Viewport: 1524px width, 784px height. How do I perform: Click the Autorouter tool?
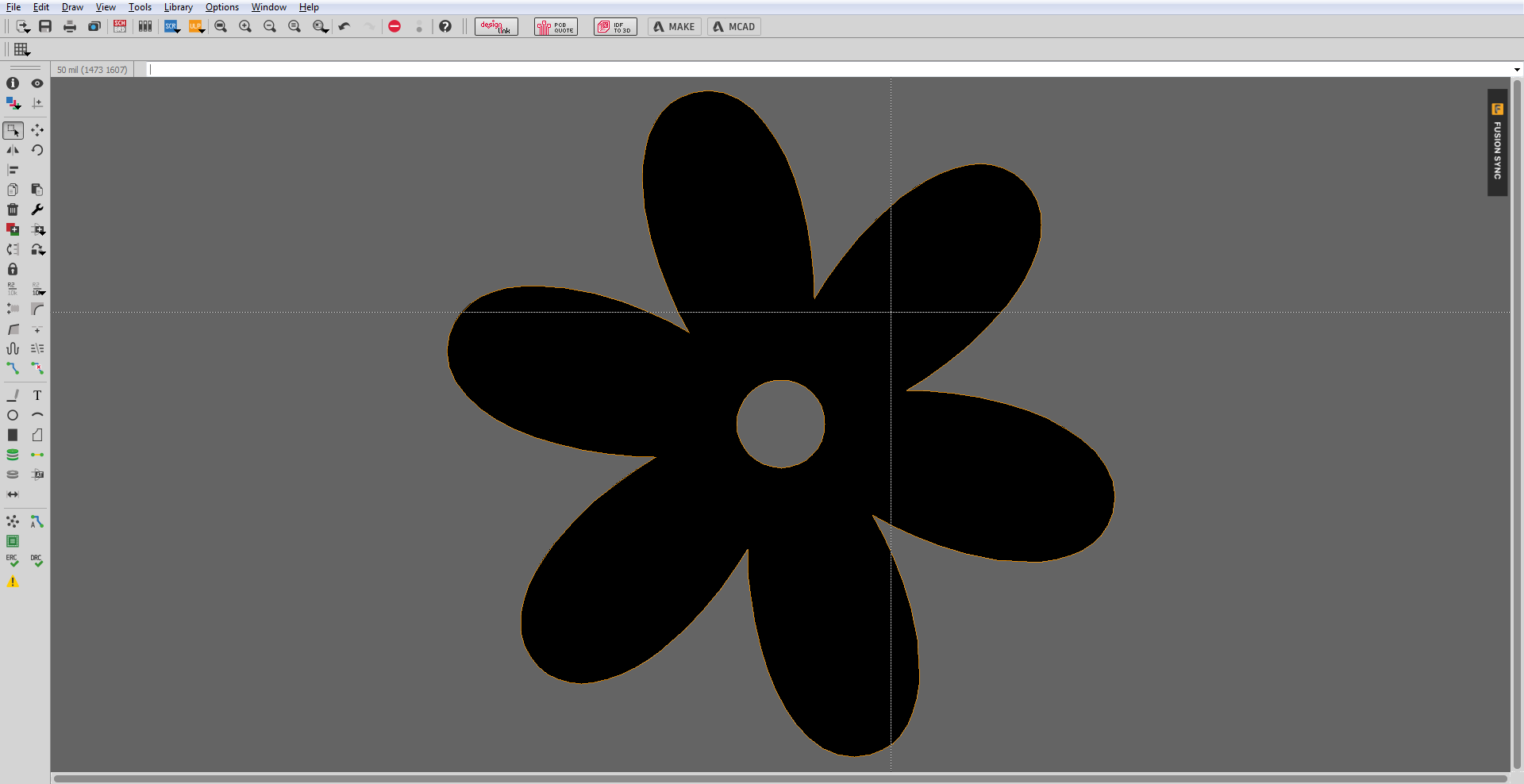point(37,521)
